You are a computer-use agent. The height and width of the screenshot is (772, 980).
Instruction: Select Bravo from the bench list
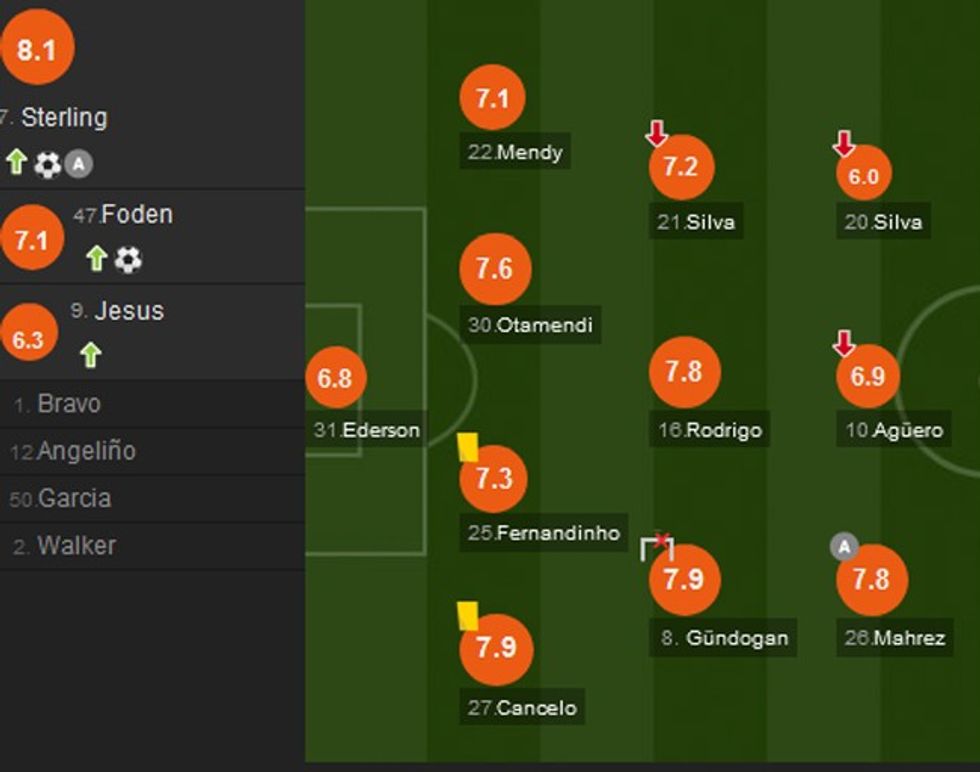[68, 405]
